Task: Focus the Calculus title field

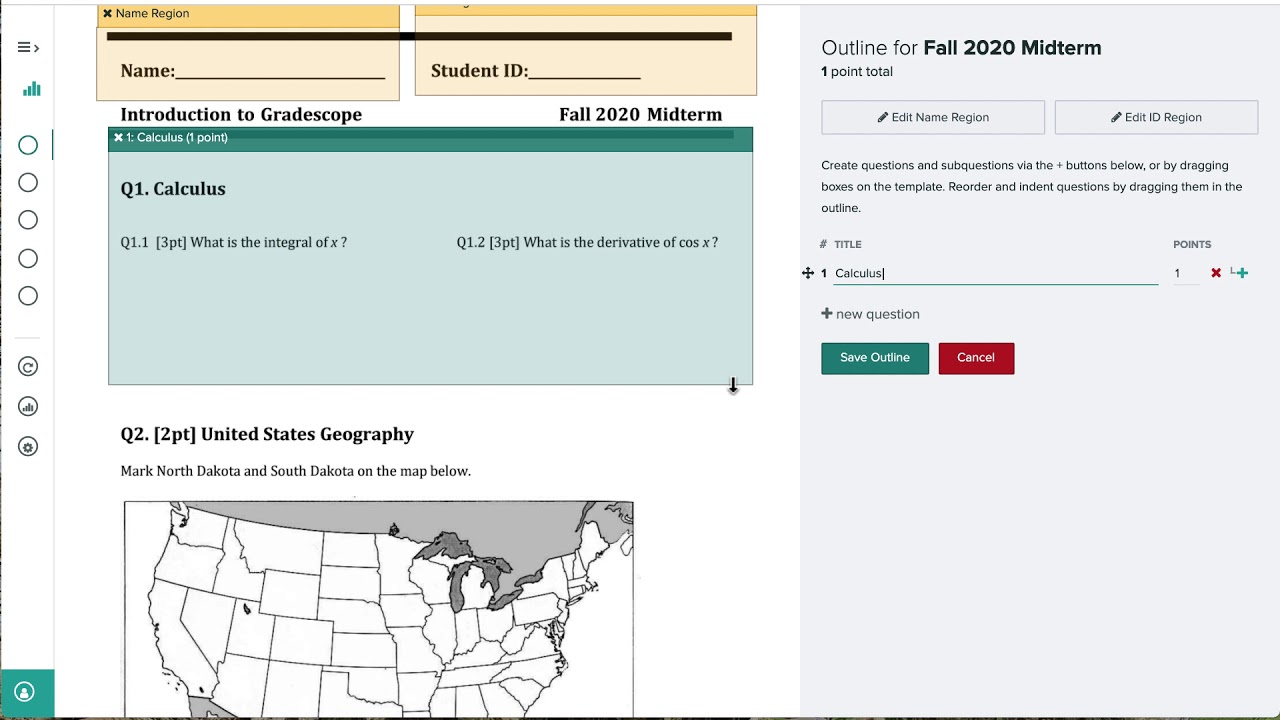Action: coord(995,273)
